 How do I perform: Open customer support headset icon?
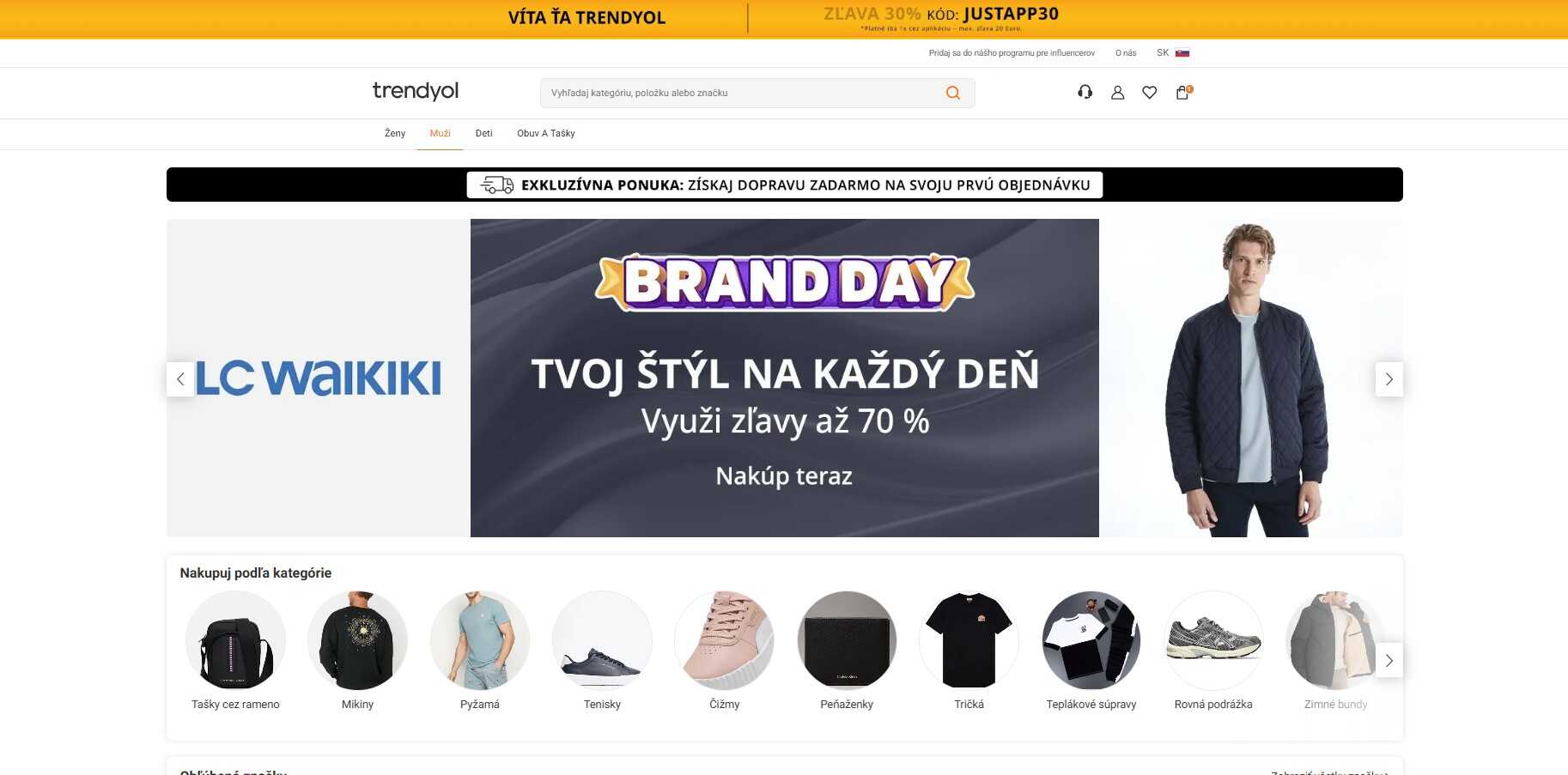[x=1085, y=92]
